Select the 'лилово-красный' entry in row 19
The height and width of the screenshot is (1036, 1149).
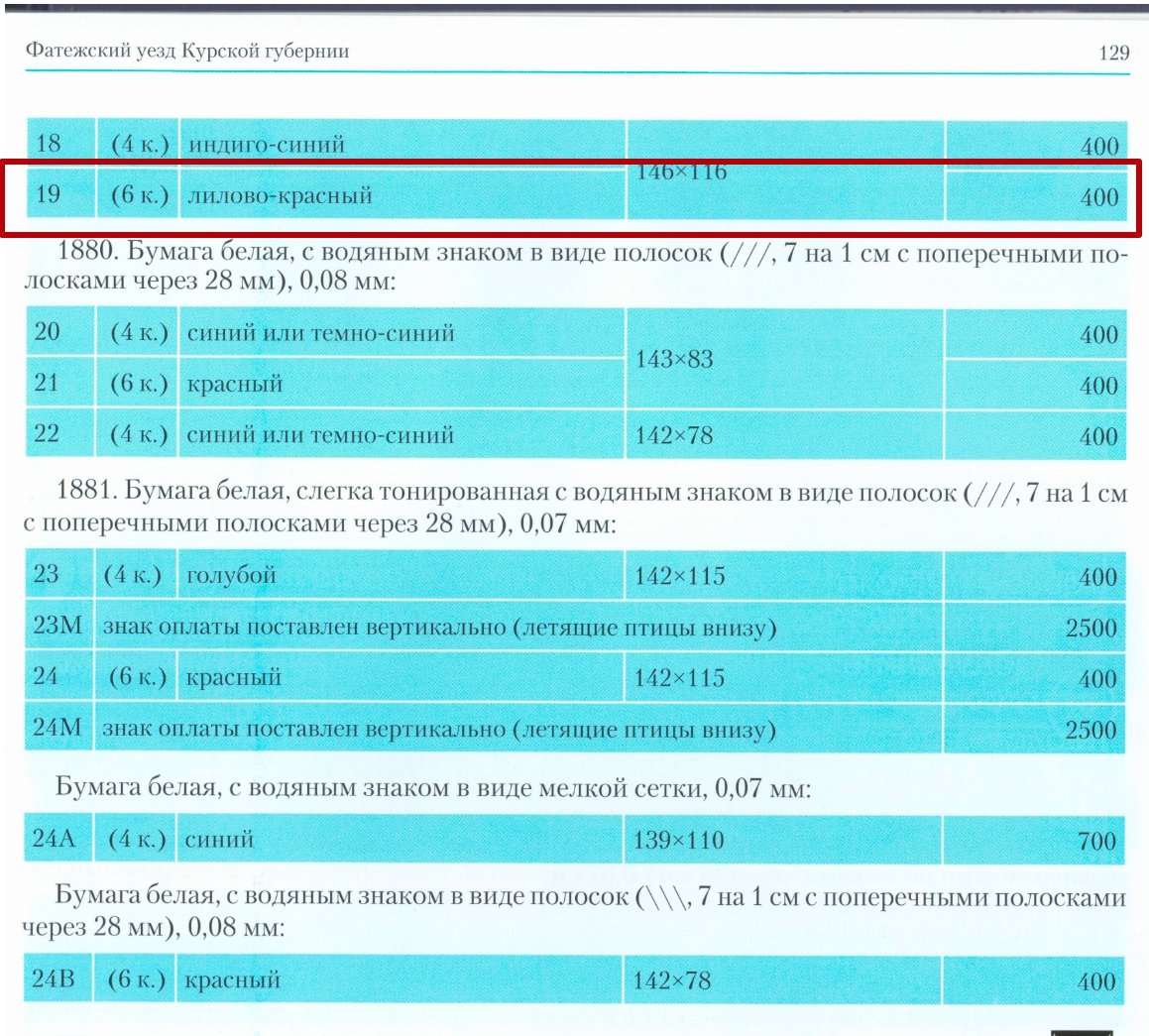pyautogui.click(x=281, y=196)
